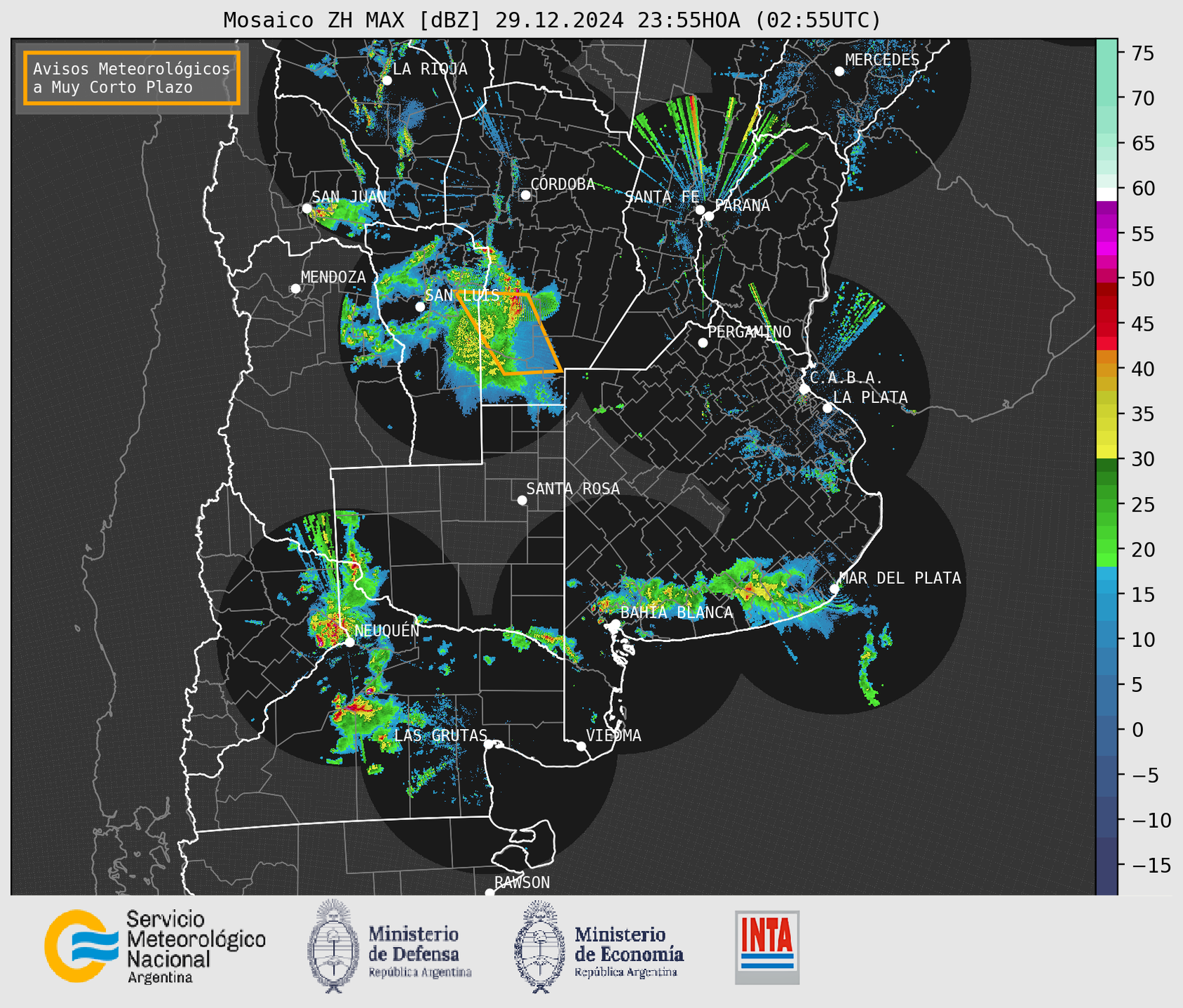The image size is (1183, 1008).
Task: Click the map title Mosaico ZH MAX
Action: [552, 20]
